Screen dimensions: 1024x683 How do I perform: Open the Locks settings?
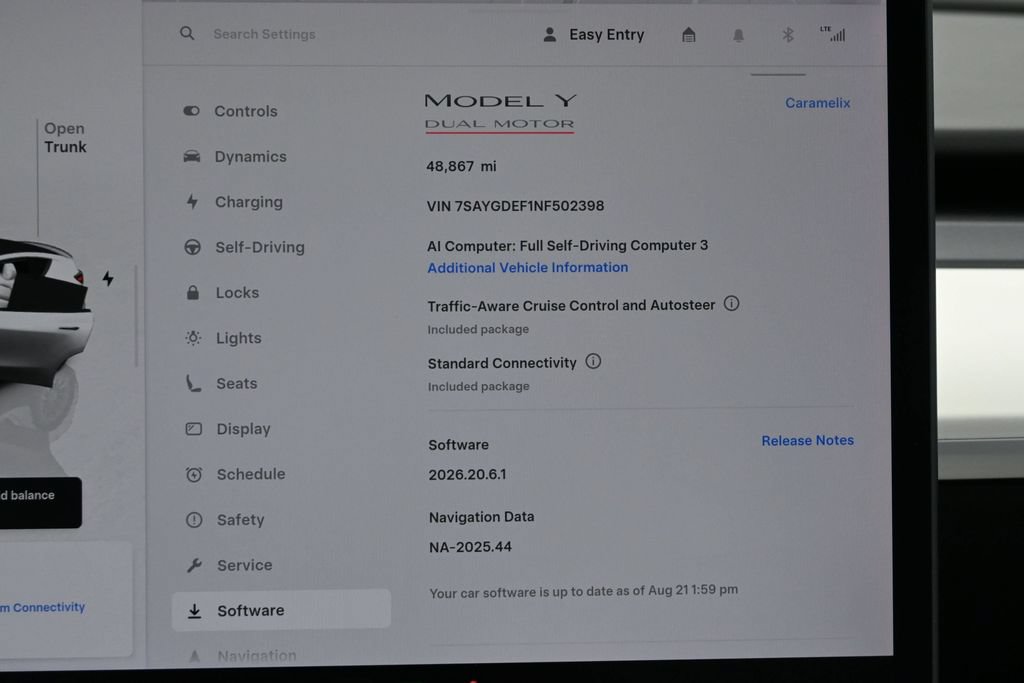pyautogui.click(x=222, y=293)
